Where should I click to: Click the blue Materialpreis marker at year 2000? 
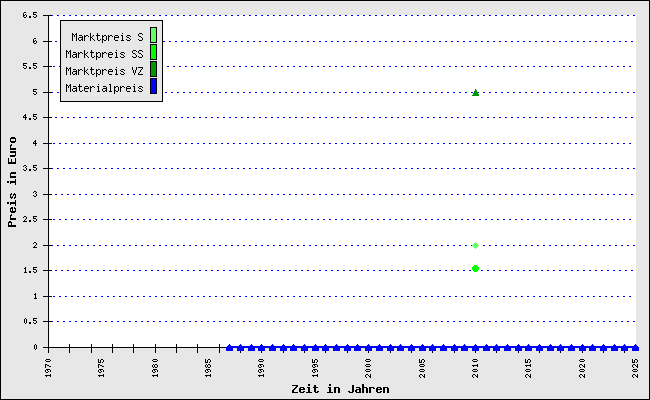pos(368,348)
